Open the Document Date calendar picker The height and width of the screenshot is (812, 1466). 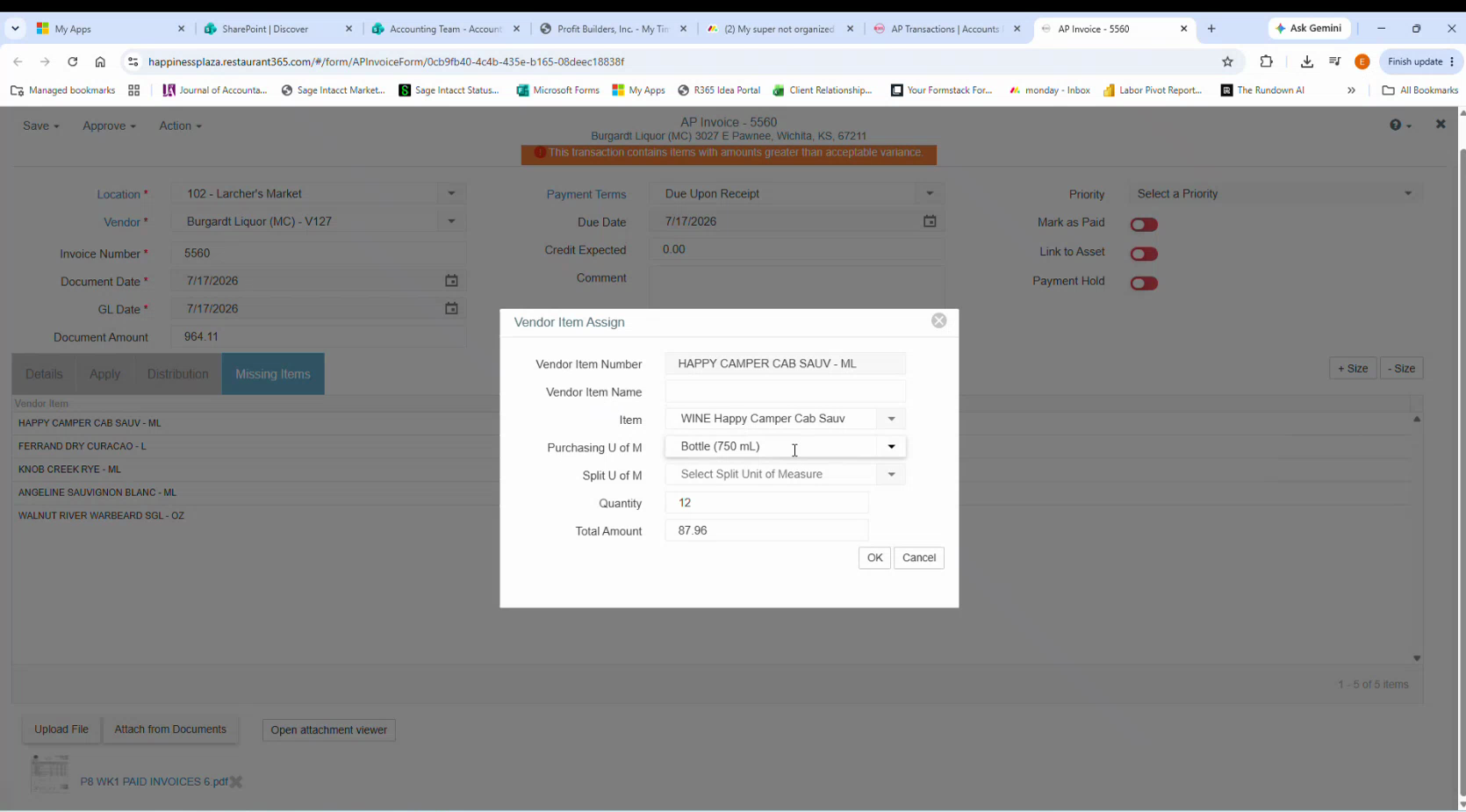tap(451, 281)
